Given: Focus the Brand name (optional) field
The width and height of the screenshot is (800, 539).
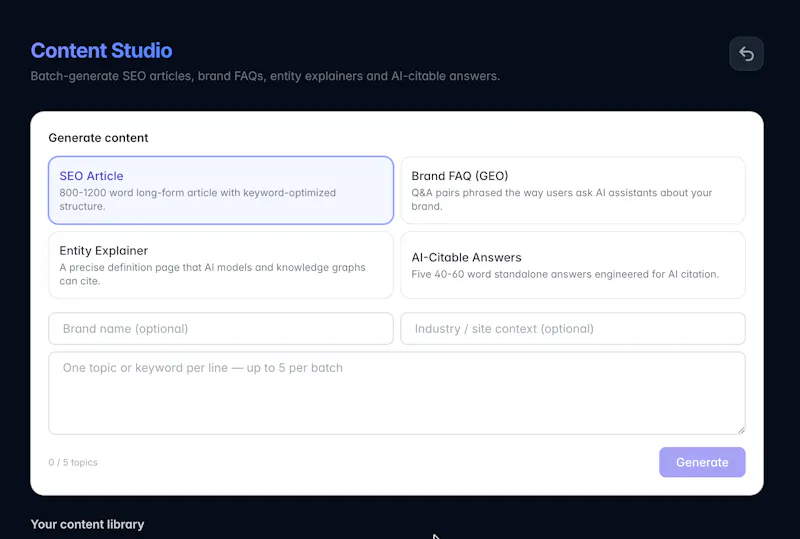Looking at the screenshot, I should [x=221, y=329].
